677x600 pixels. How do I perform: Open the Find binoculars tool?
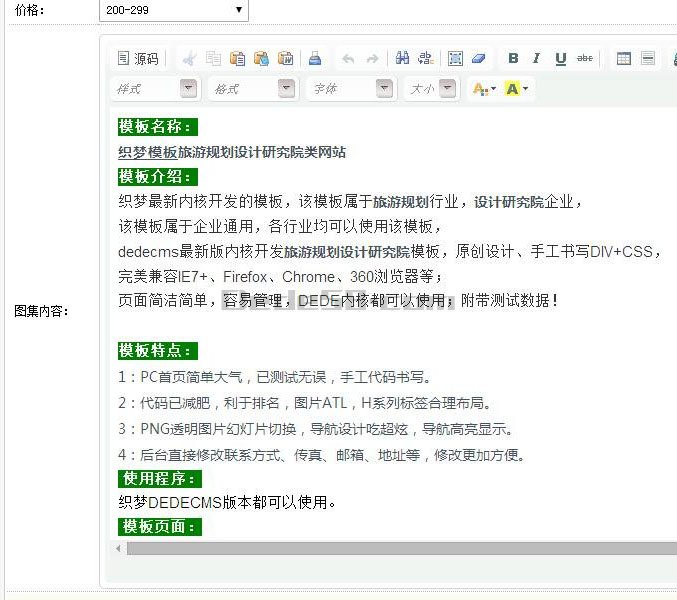click(402, 59)
